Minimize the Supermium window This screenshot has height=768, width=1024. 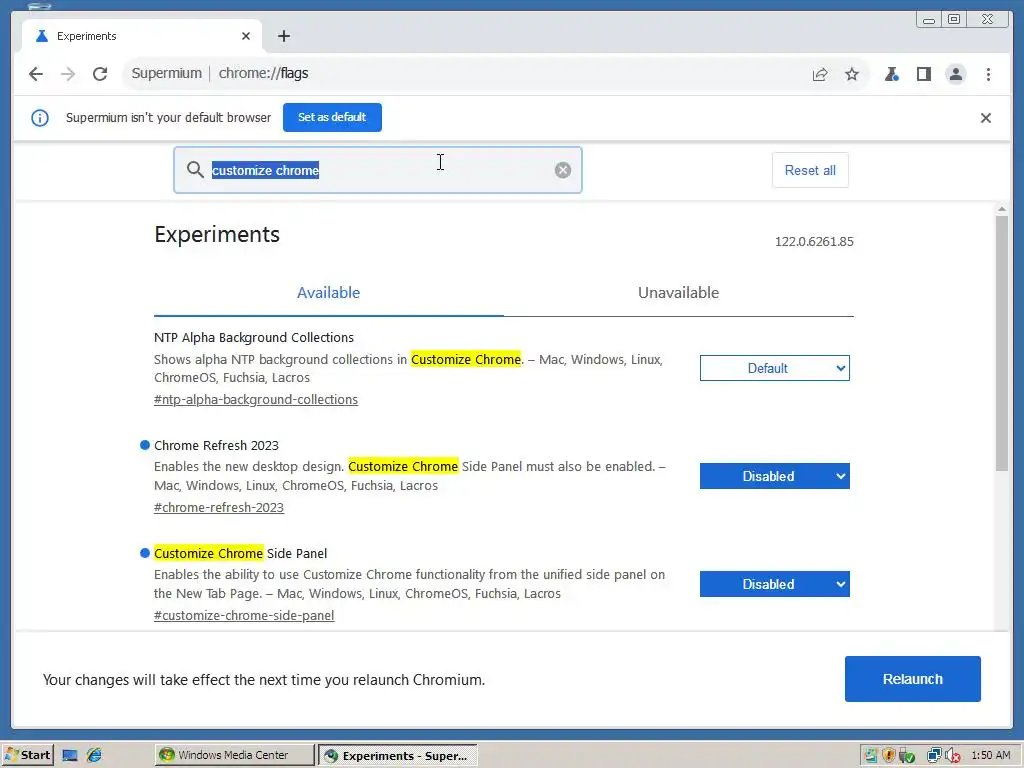[x=929, y=20]
